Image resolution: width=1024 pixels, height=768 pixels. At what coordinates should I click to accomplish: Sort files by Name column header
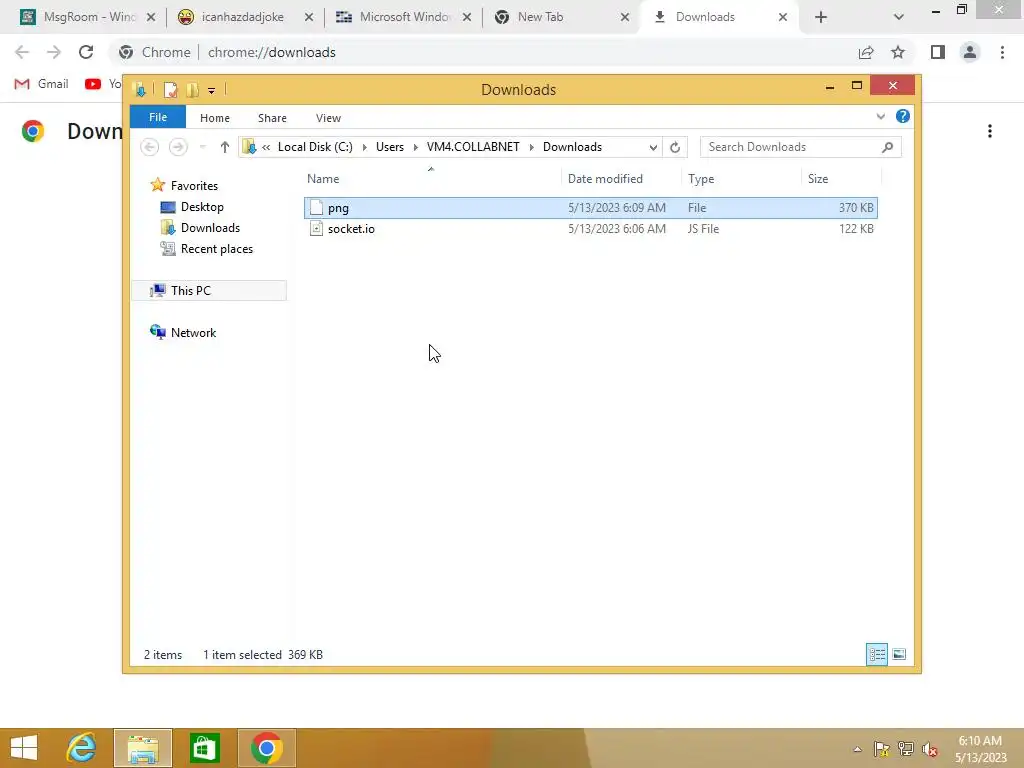coord(323,178)
